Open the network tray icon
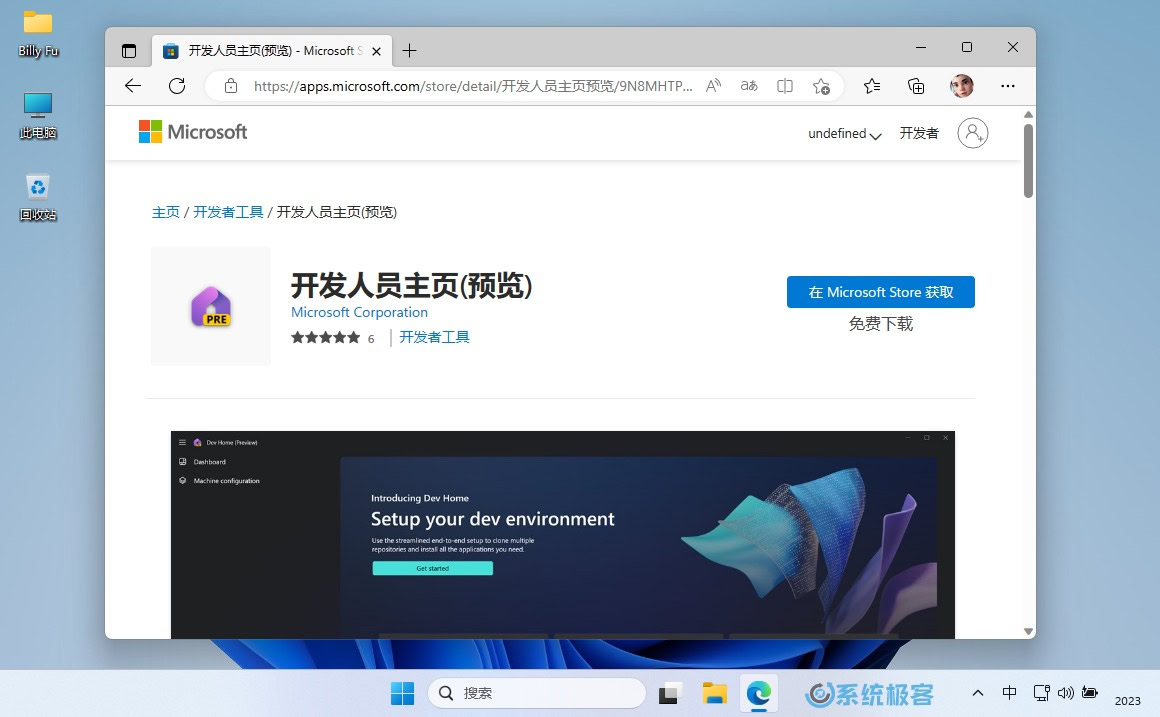1160x717 pixels. pos(1042,693)
